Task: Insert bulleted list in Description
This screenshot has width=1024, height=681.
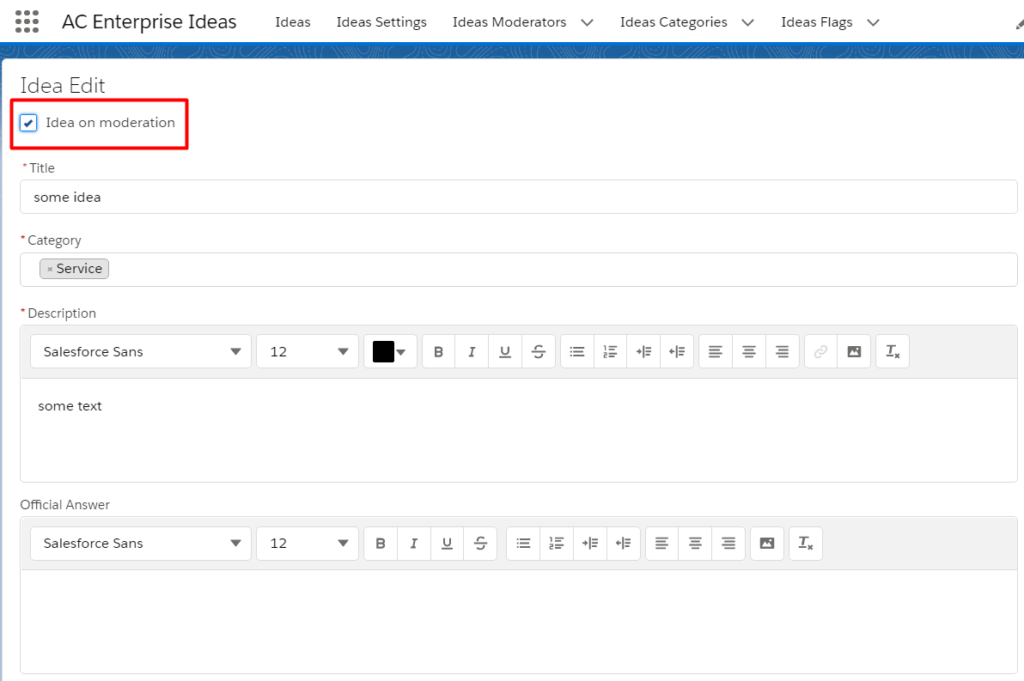Action: click(x=577, y=351)
